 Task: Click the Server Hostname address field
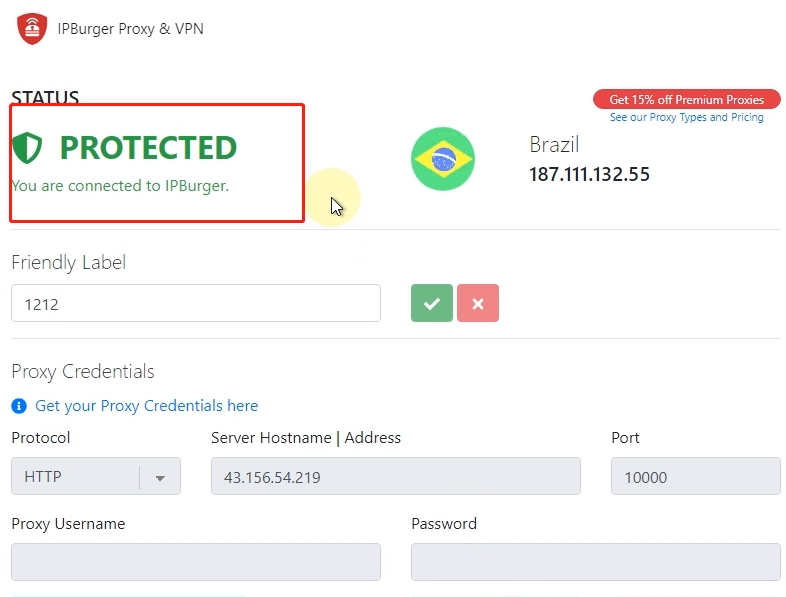pos(395,477)
